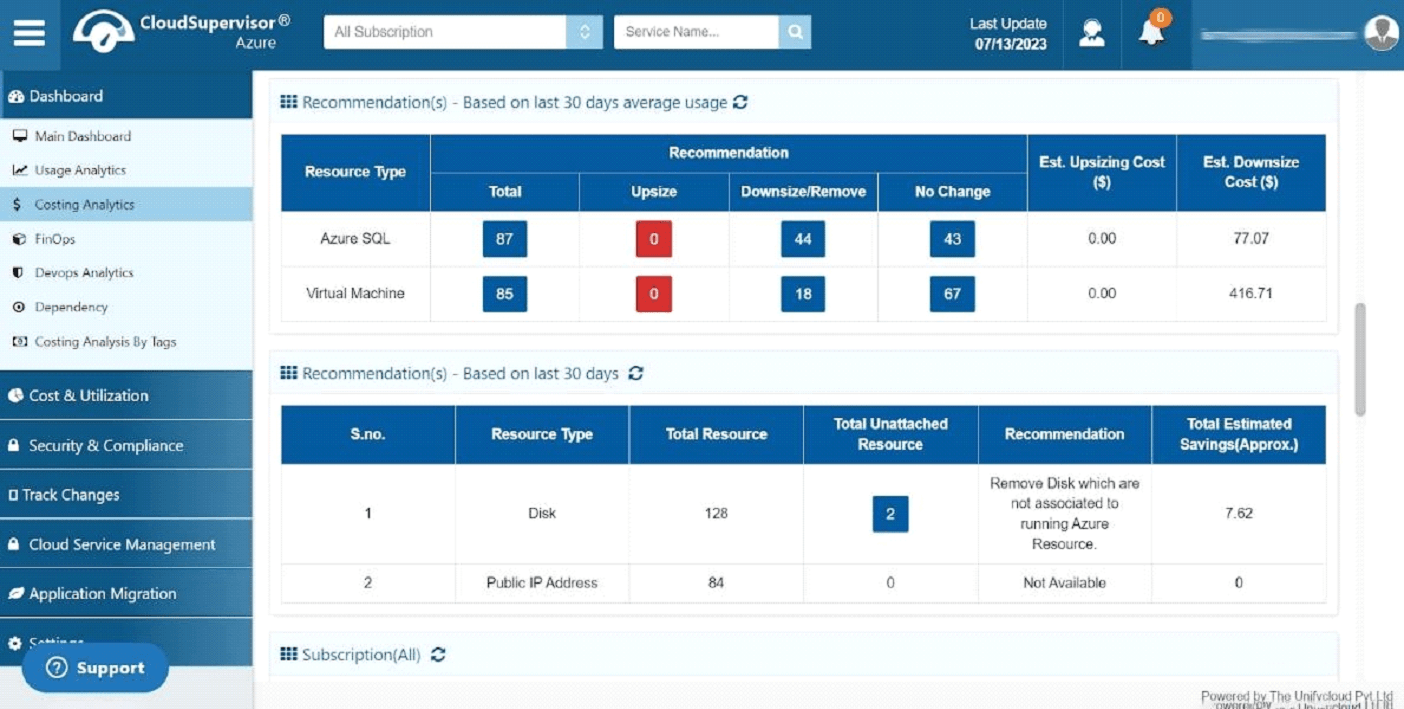Click the Devops Analytics shield icon
Image resolution: width=1404 pixels, height=709 pixels.
pos(17,273)
